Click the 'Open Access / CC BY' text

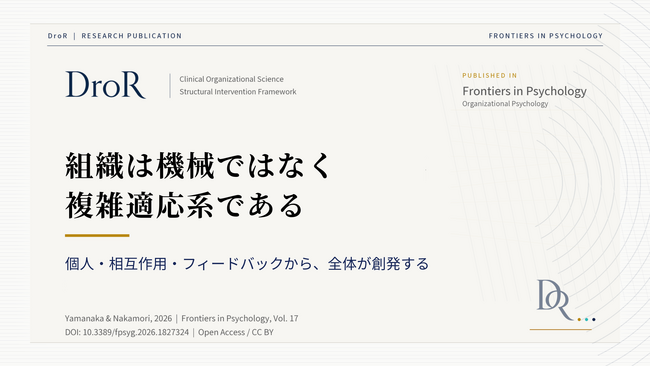235,332
